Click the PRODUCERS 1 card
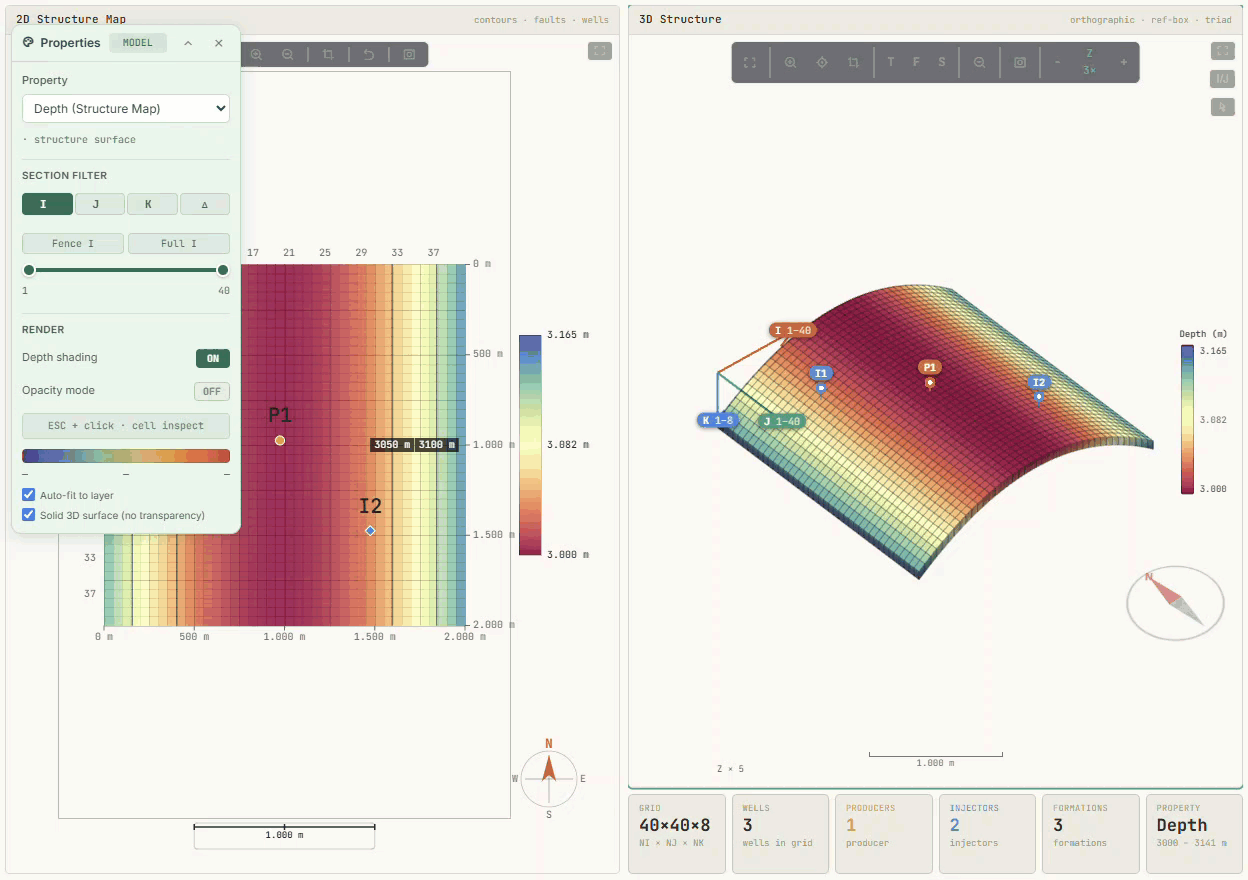 [884, 834]
